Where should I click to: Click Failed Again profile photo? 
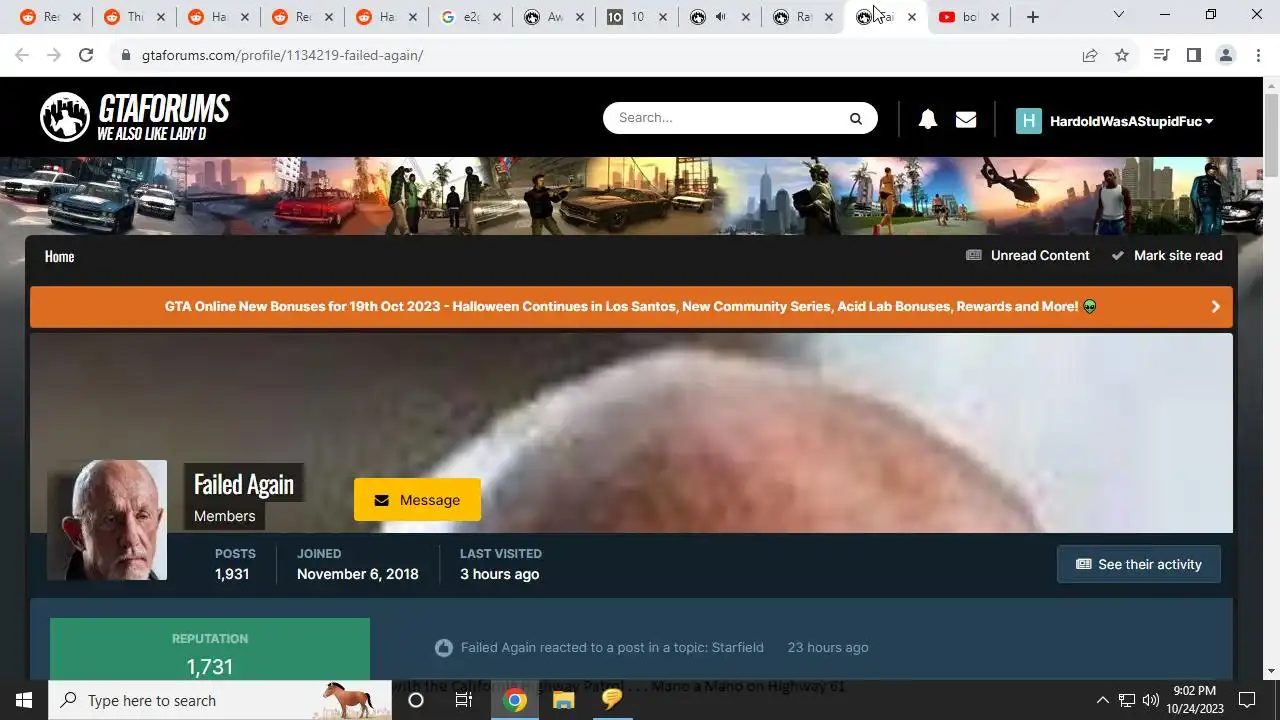pyautogui.click(x=107, y=520)
